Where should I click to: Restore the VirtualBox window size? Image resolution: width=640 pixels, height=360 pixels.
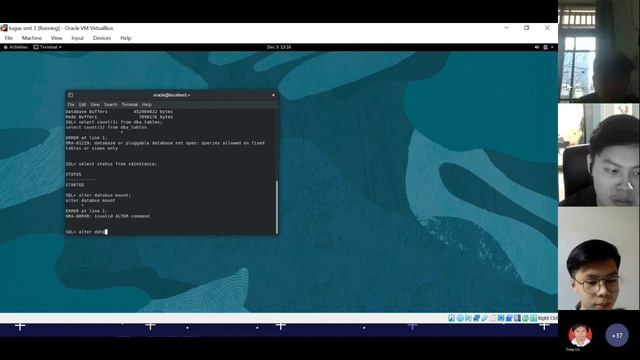tap(527, 28)
